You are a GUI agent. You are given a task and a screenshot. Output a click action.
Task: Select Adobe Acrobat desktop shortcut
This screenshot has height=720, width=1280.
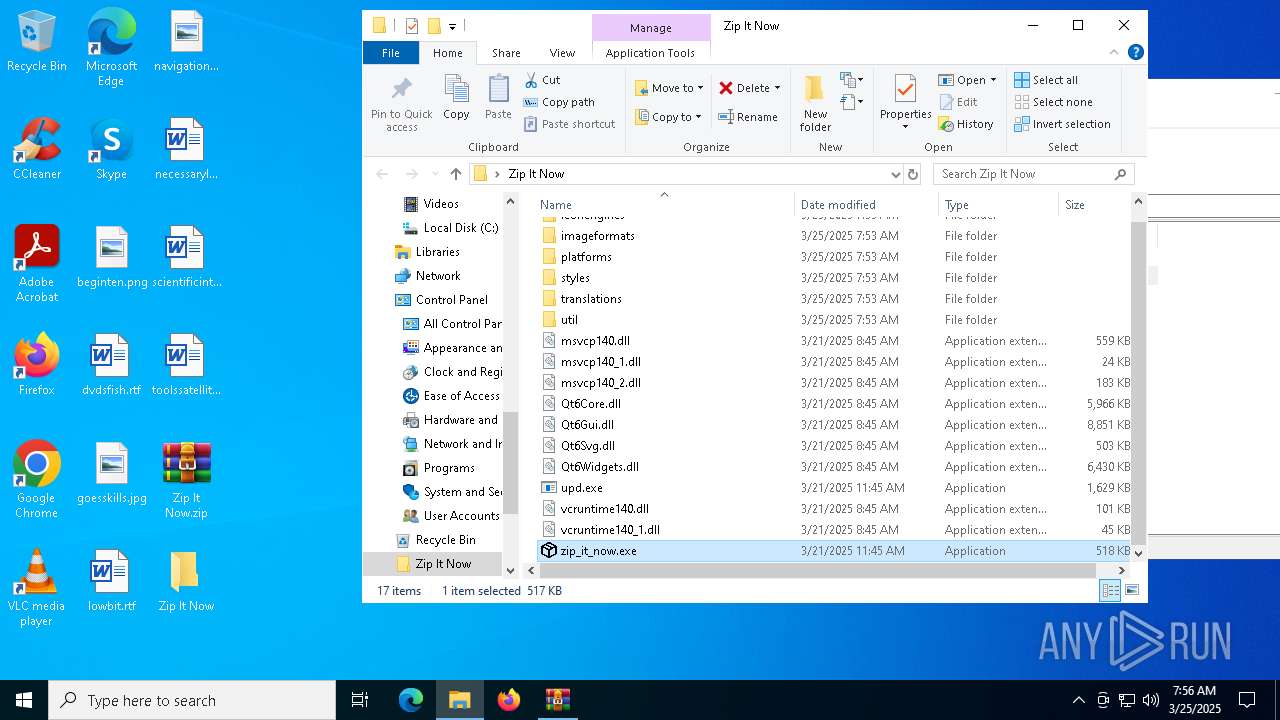[x=37, y=264]
